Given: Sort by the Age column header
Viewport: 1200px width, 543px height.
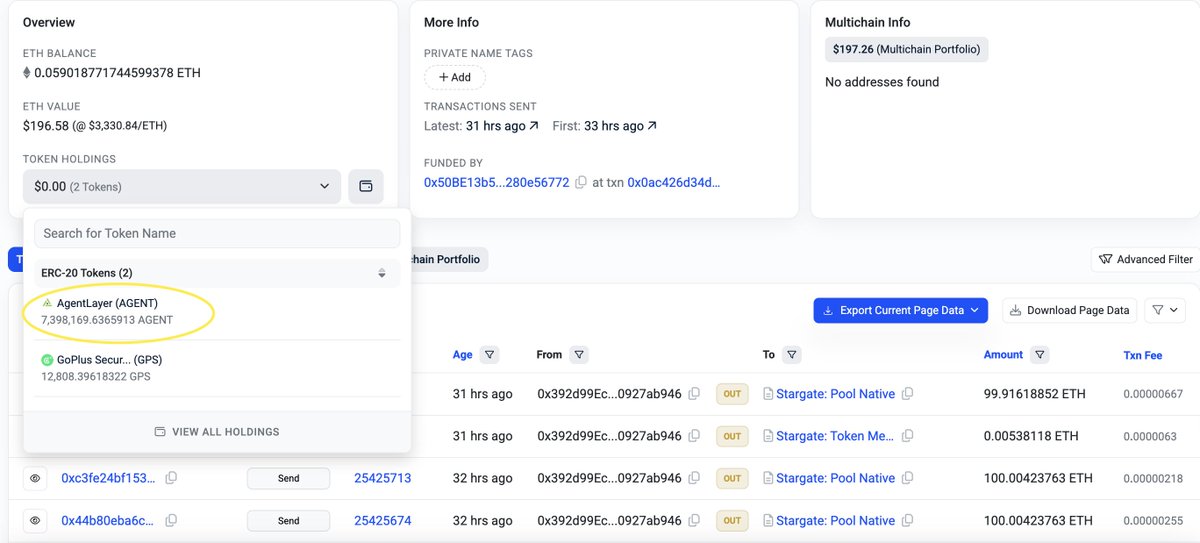Looking at the screenshot, I should pyautogui.click(x=463, y=354).
